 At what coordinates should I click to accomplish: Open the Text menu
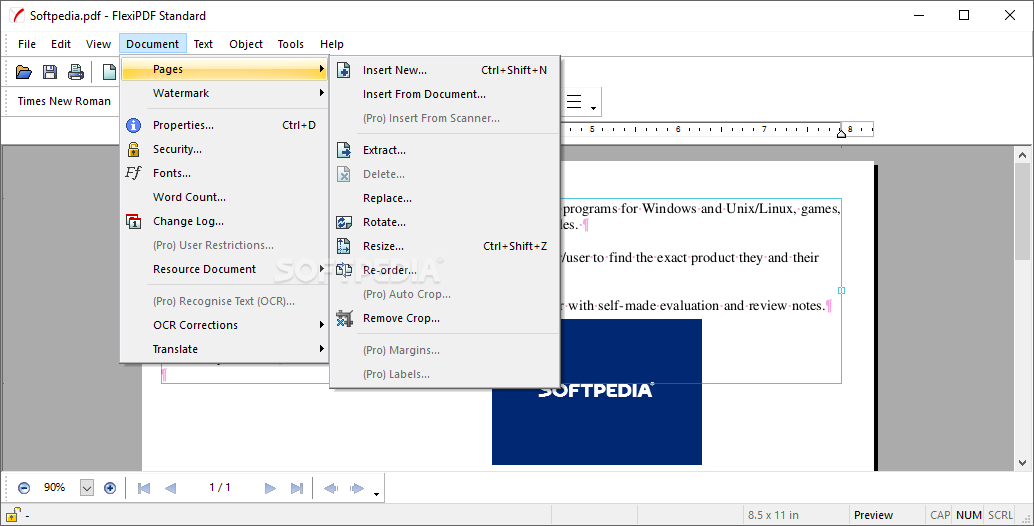(x=203, y=44)
